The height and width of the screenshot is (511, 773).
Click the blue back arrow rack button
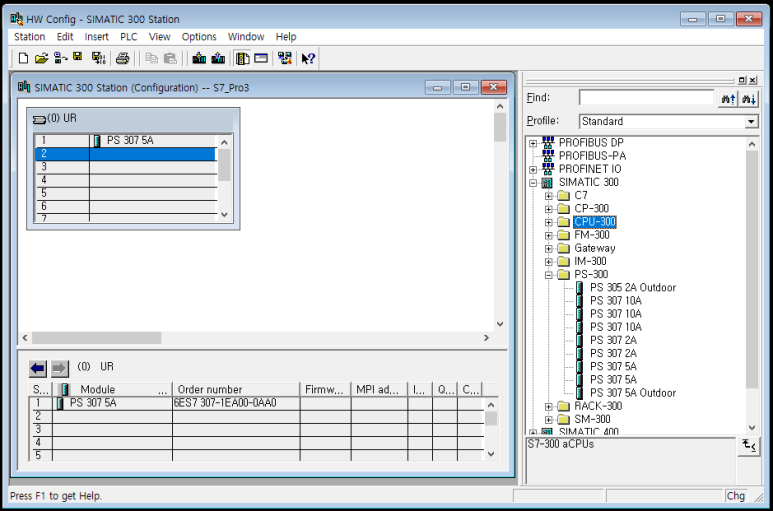pyautogui.click(x=37, y=368)
